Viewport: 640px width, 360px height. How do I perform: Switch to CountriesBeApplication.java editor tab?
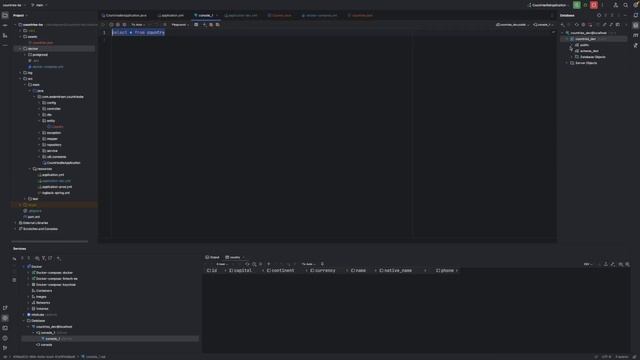click(124, 15)
